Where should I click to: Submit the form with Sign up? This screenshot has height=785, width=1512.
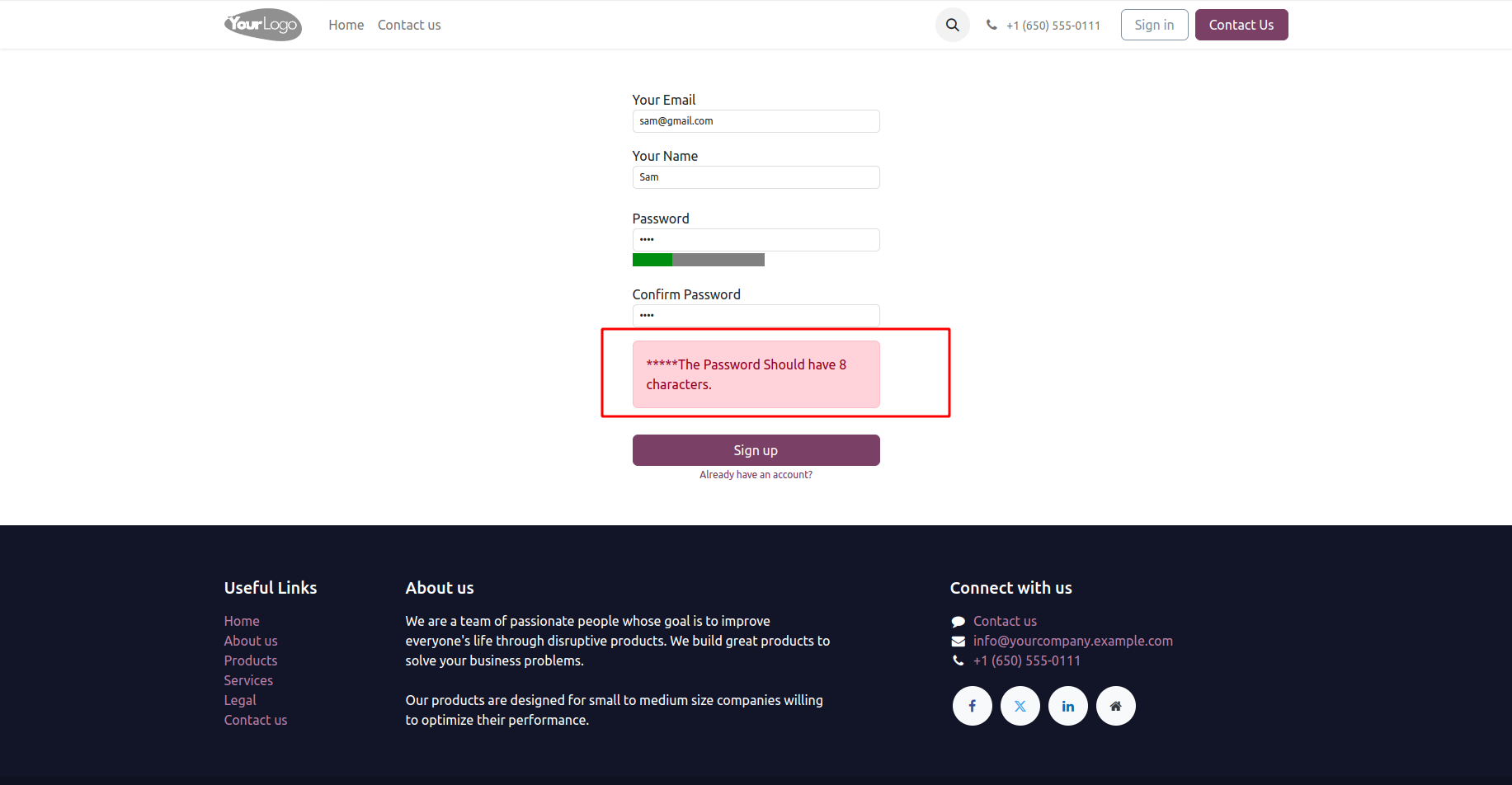(756, 450)
